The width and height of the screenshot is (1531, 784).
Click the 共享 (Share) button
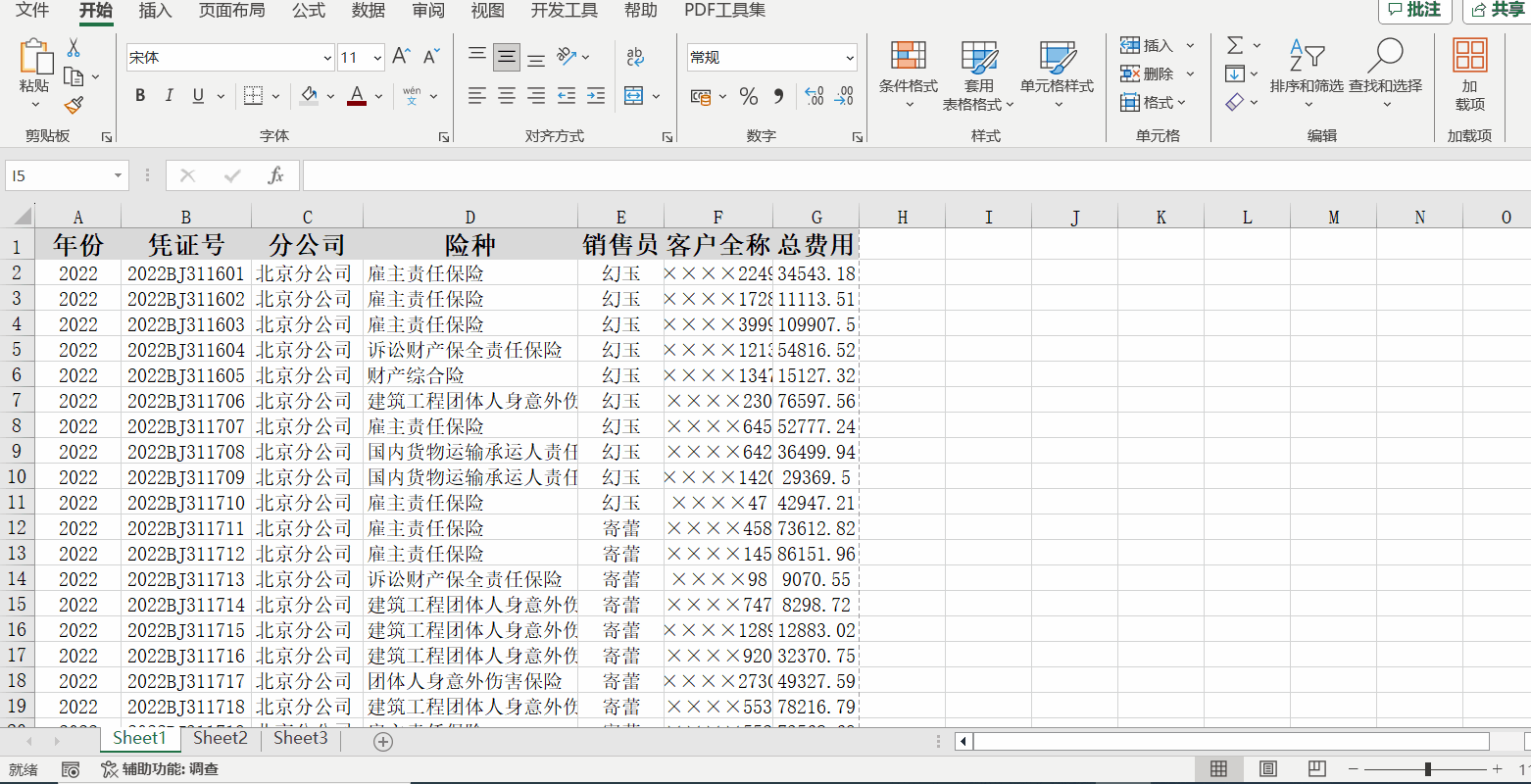point(1499,11)
